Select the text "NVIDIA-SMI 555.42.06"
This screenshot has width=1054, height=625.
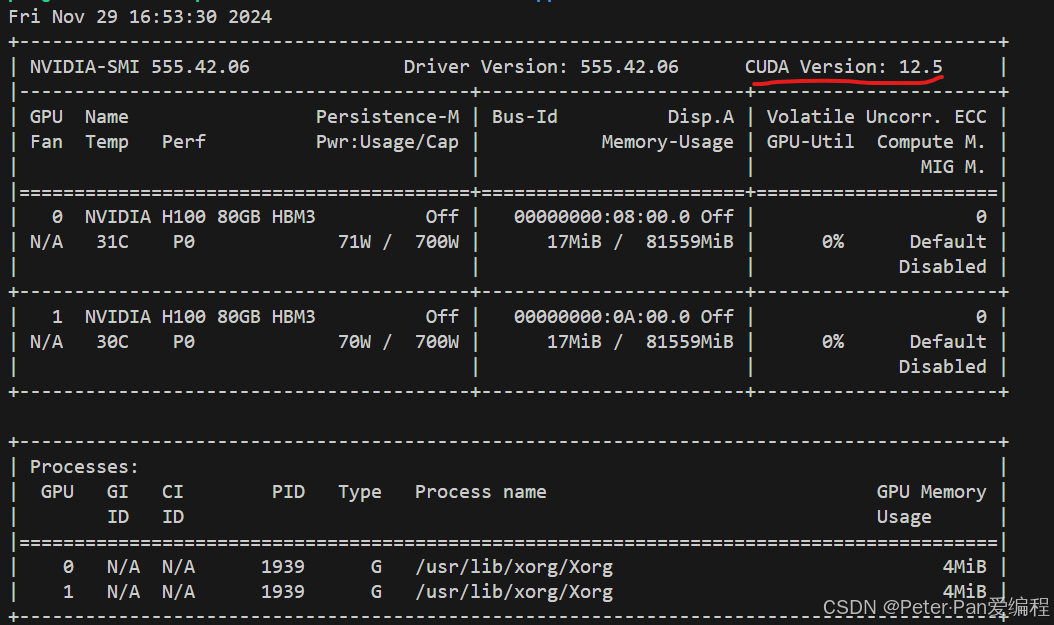pyautogui.click(x=139, y=67)
